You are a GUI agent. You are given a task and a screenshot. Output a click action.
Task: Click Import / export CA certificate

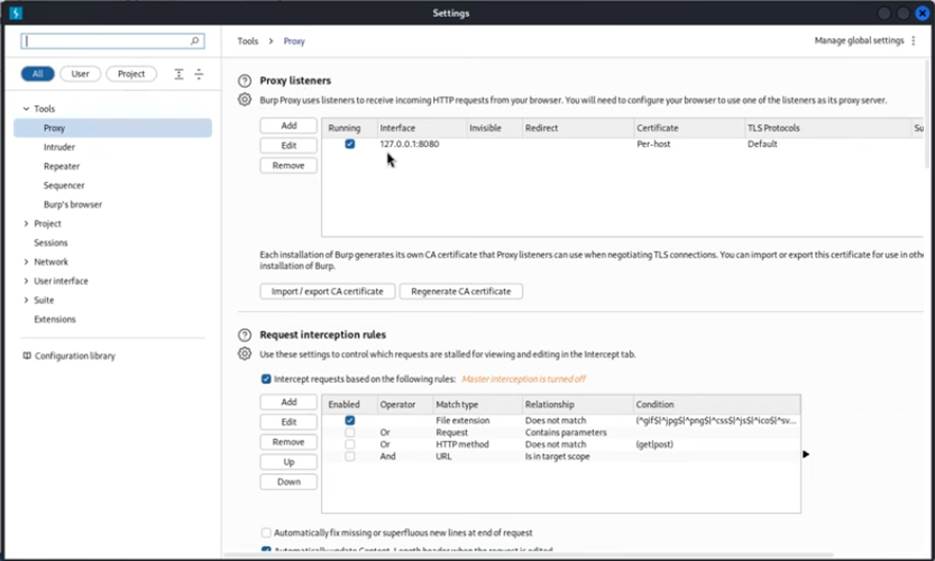[327, 291]
